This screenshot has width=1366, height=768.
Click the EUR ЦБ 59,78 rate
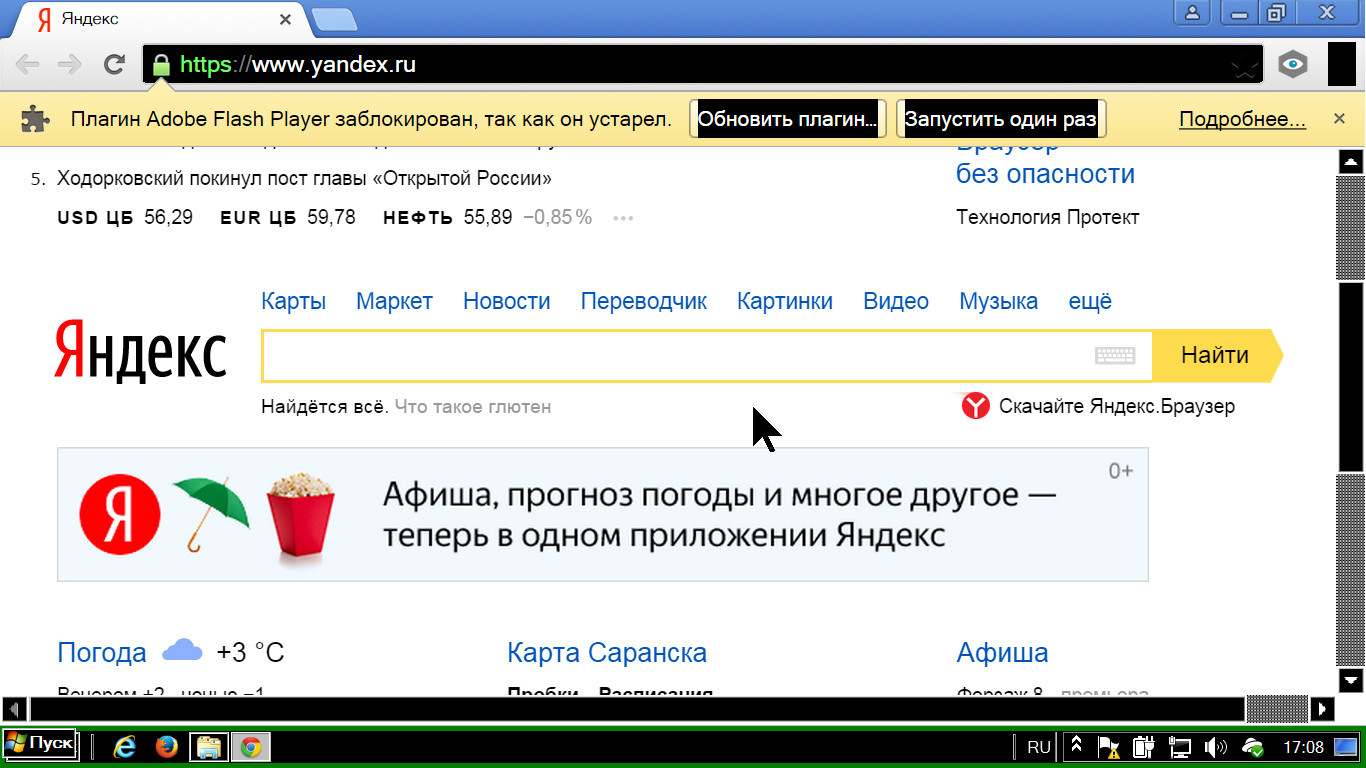tap(288, 217)
